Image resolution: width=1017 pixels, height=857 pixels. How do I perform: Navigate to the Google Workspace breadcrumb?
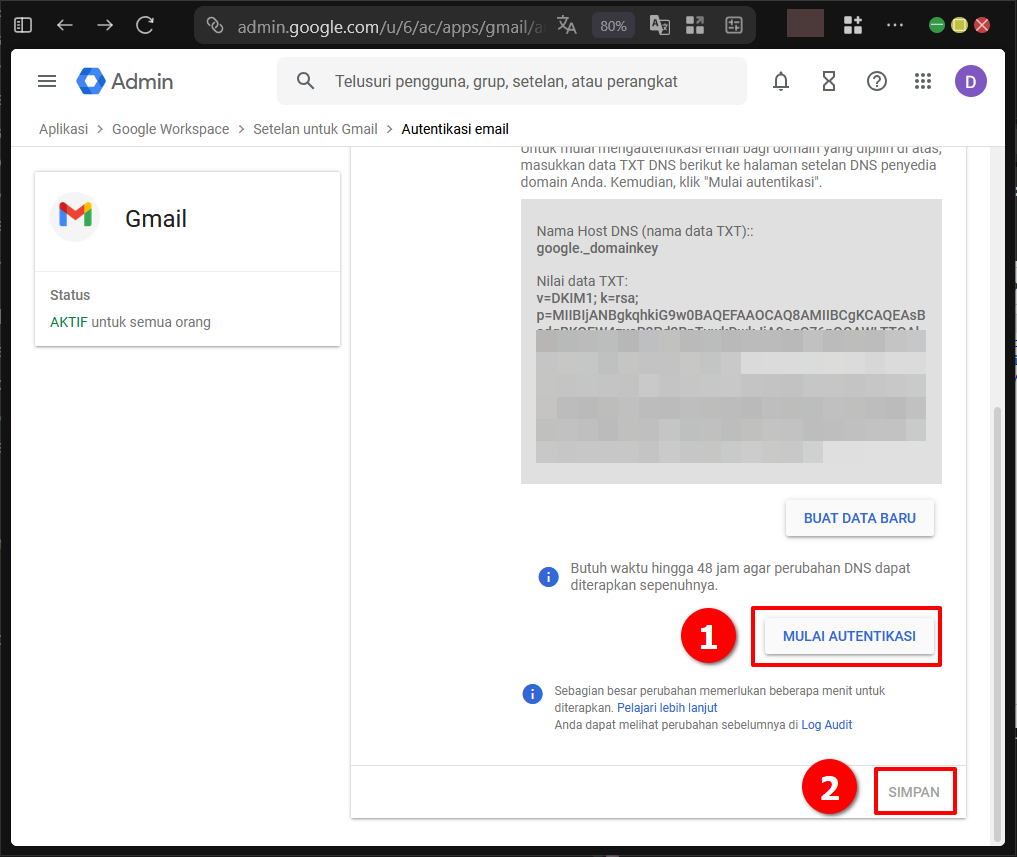click(x=170, y=129)
